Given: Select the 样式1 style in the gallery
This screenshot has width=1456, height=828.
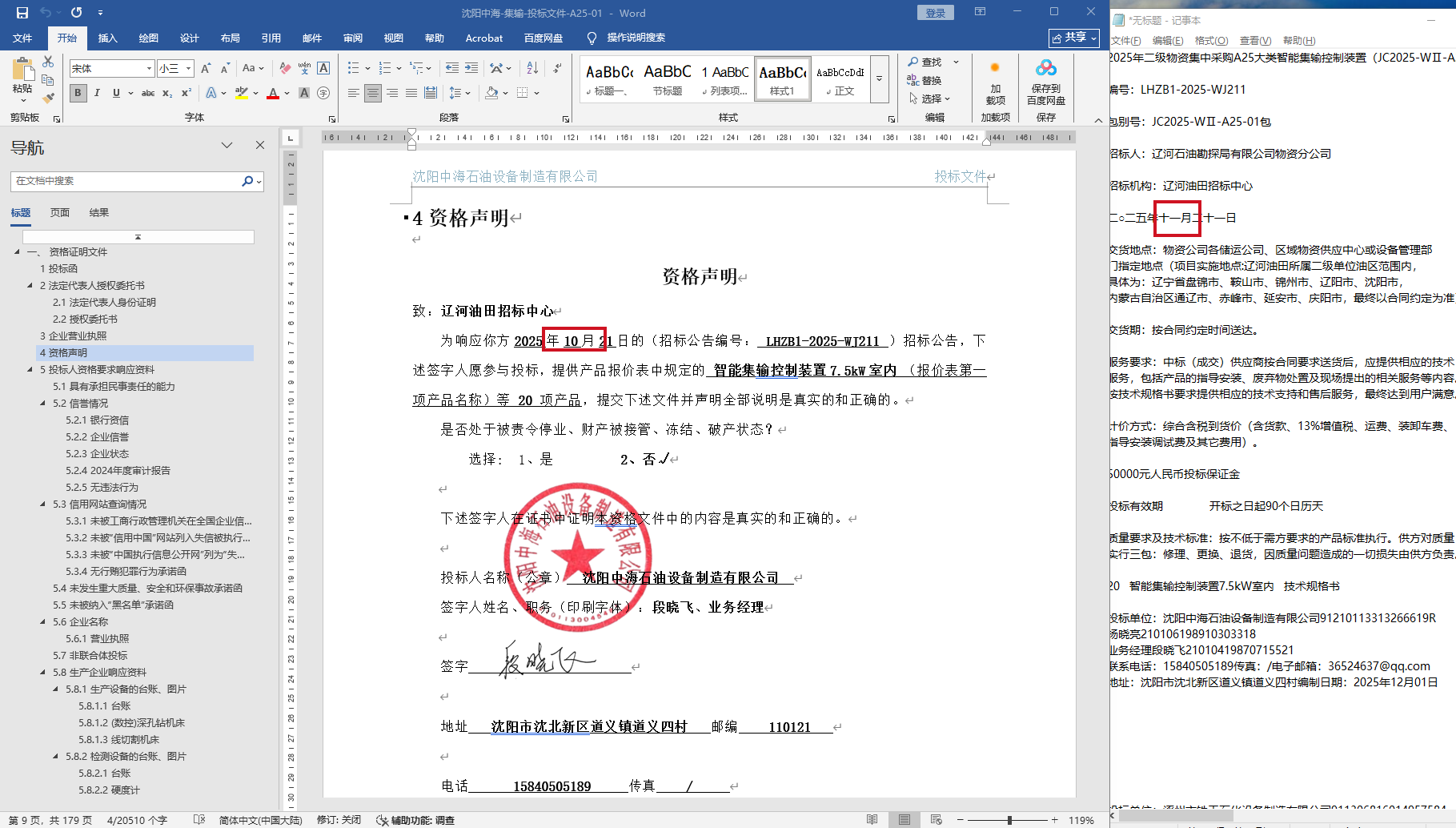Looking at the screenshot, I should [783, 79].
